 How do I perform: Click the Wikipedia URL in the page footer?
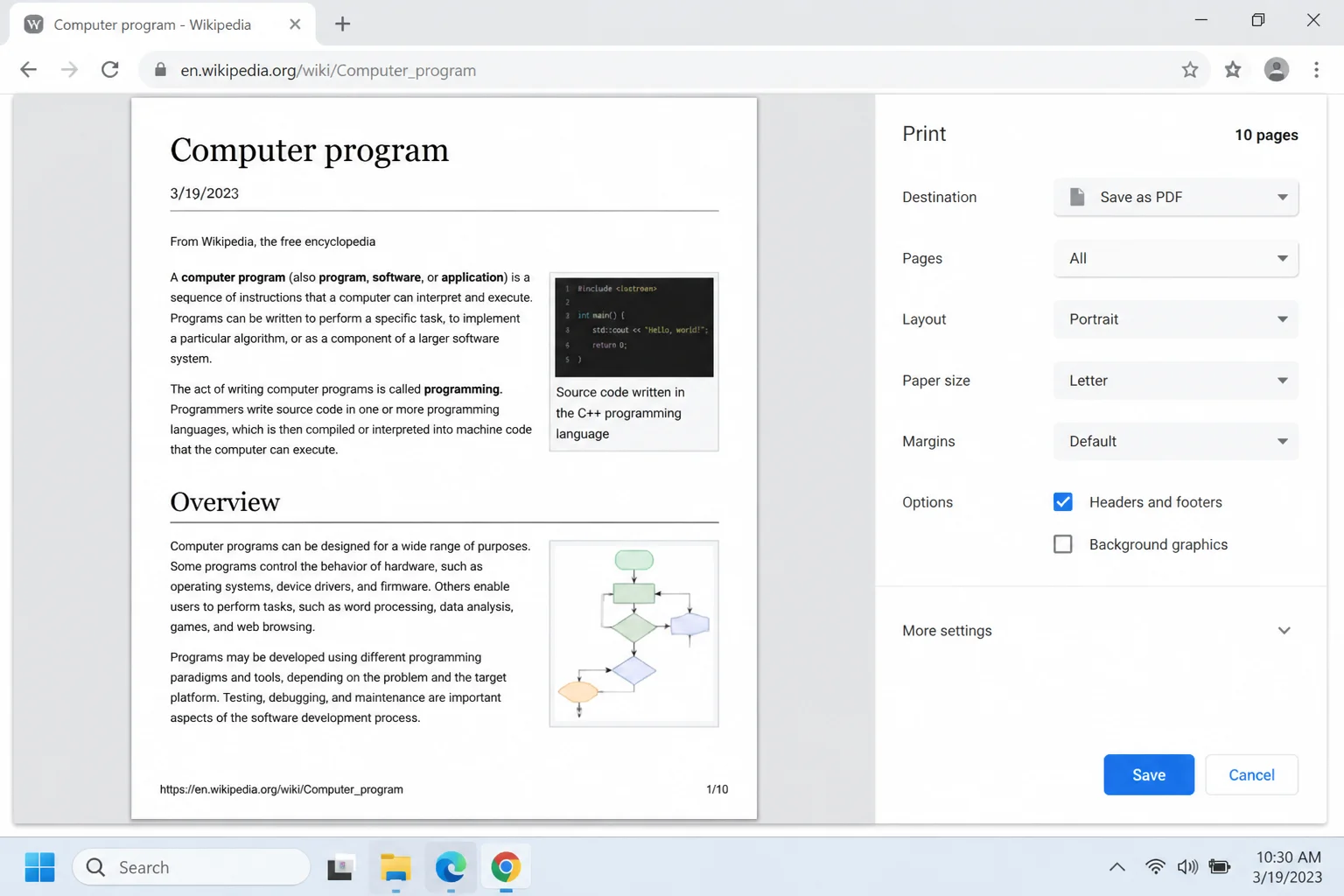(282, 789)
